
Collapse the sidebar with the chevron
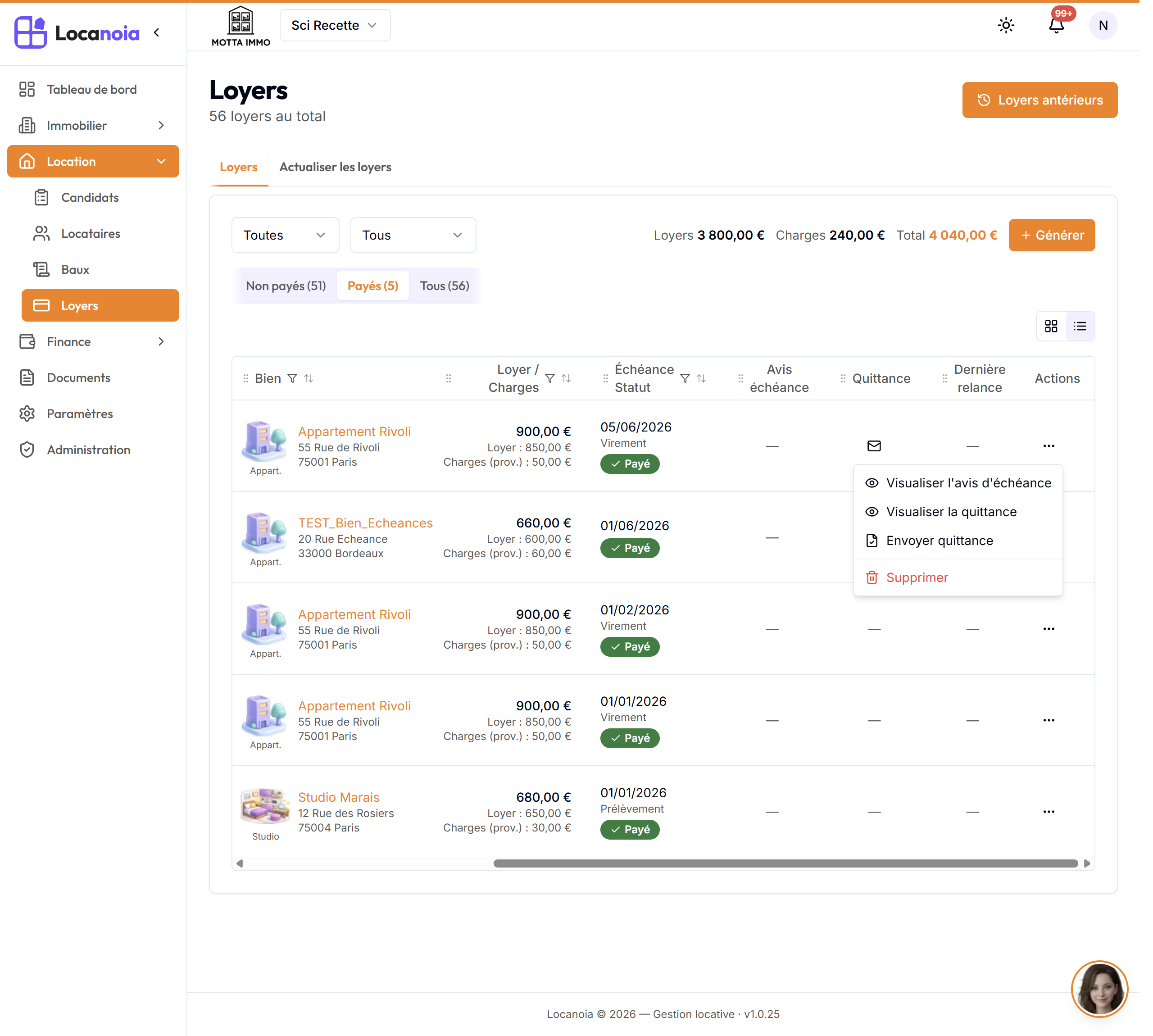coord(156,32)
